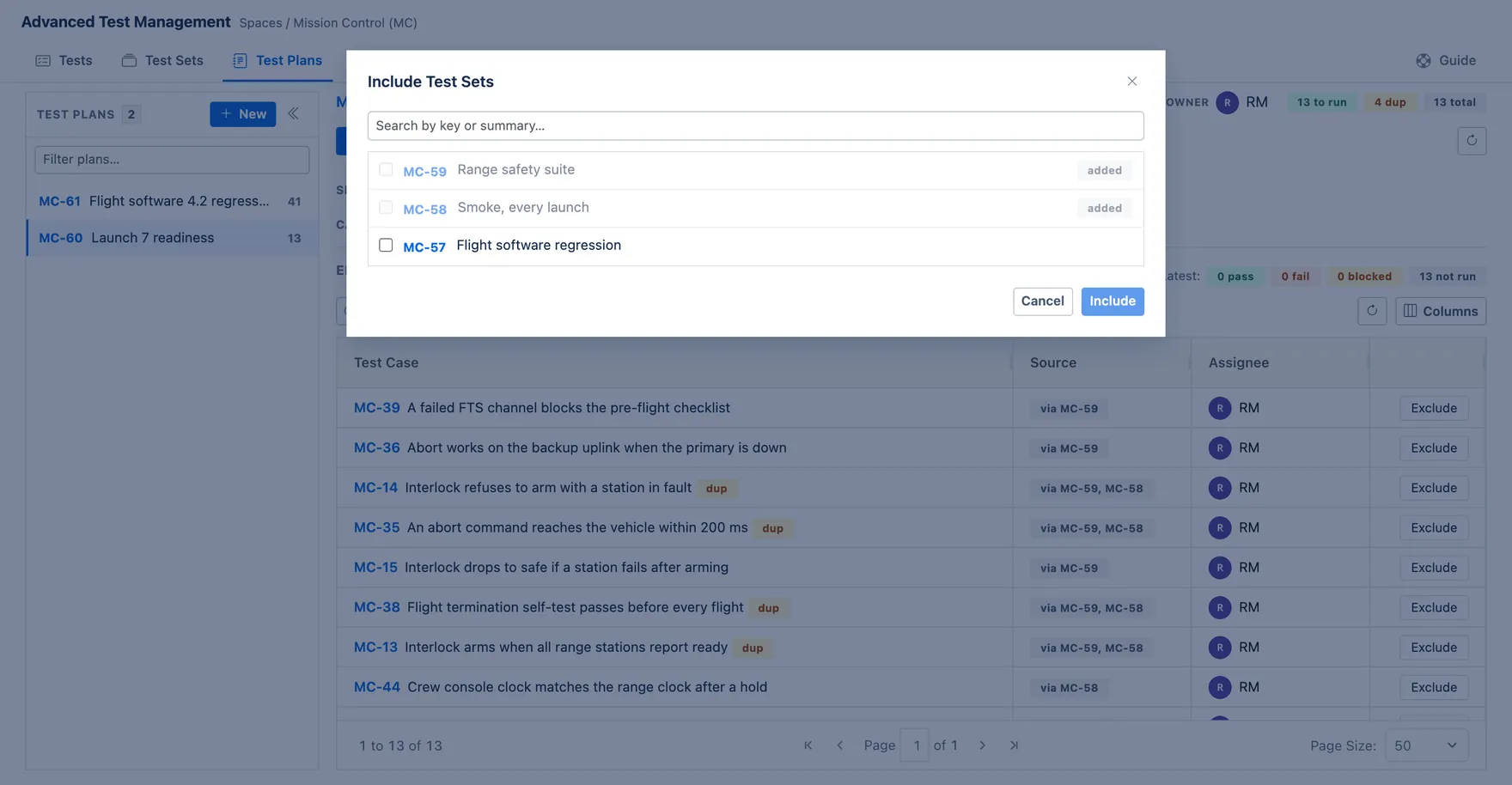Focus the Search by key or summary field
This screenshot has width=1512, height=785.
755,125
